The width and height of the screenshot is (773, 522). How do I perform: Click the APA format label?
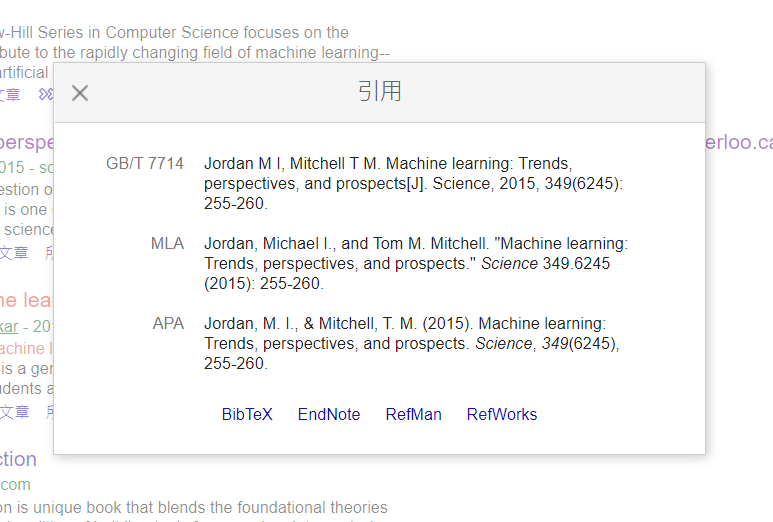168,323
